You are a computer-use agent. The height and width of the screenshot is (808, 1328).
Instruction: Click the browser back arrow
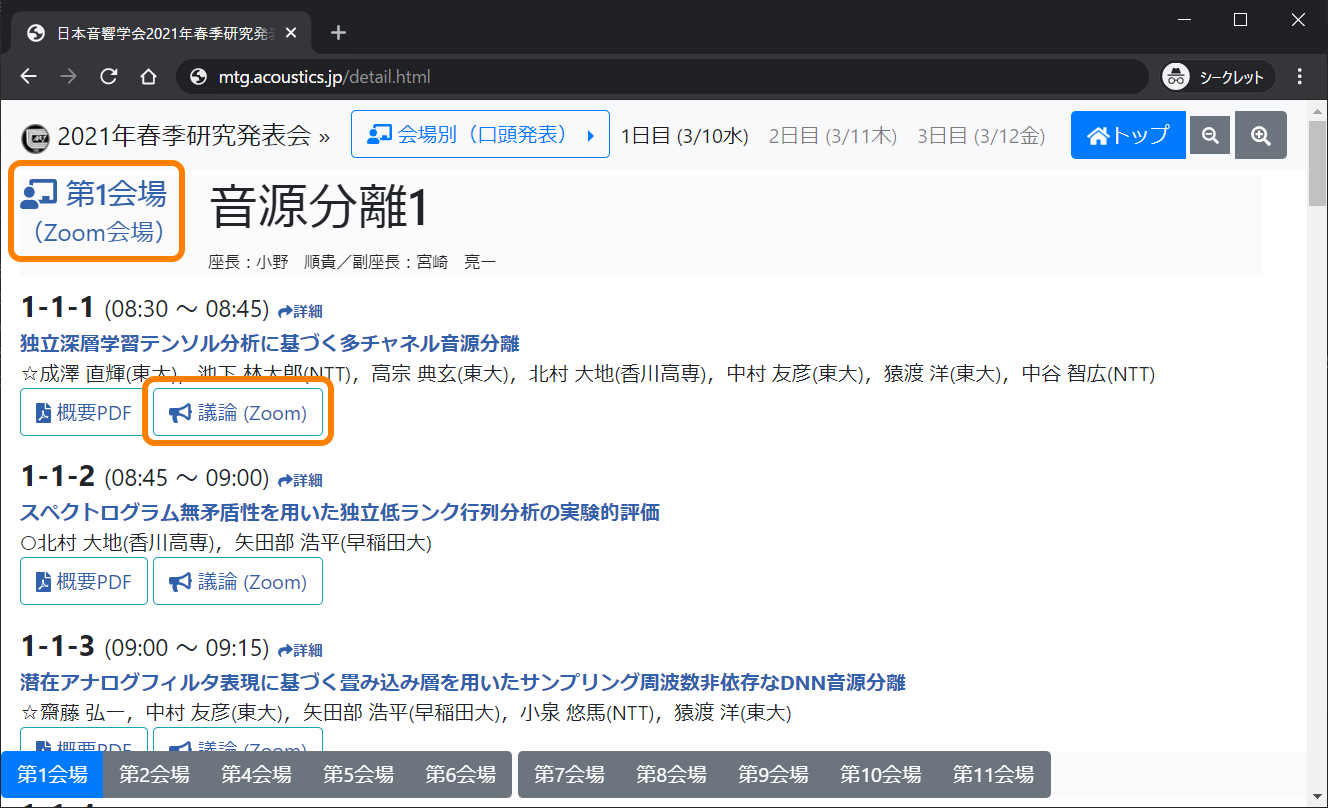click(x=29, y=77)
